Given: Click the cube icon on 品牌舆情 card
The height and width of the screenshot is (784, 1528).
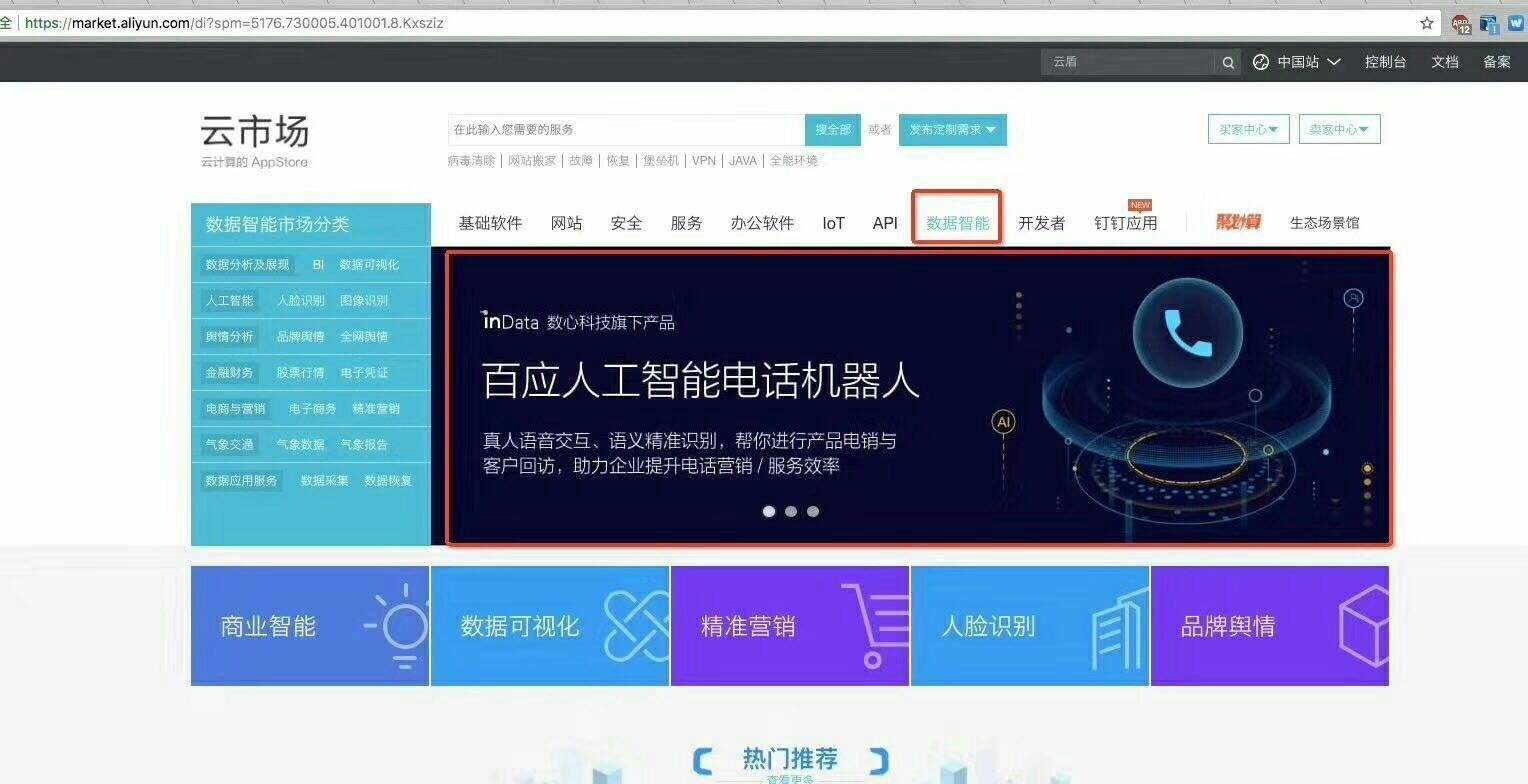Looking at the screenshot, I should pyautogui.click(x=1364, y=626).
